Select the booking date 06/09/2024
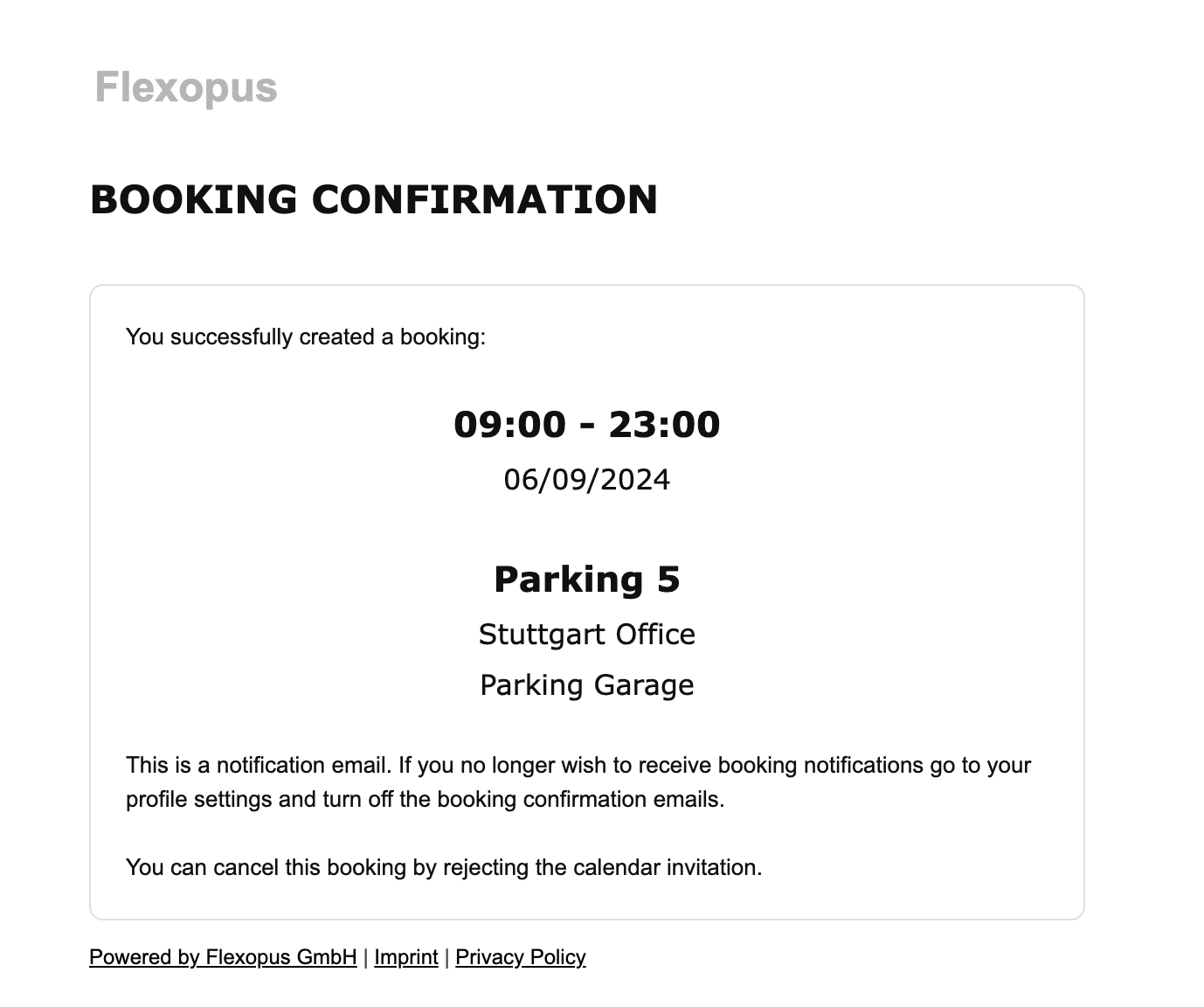Viewport: 1204px width, 1007px height. tap(587, 480)
